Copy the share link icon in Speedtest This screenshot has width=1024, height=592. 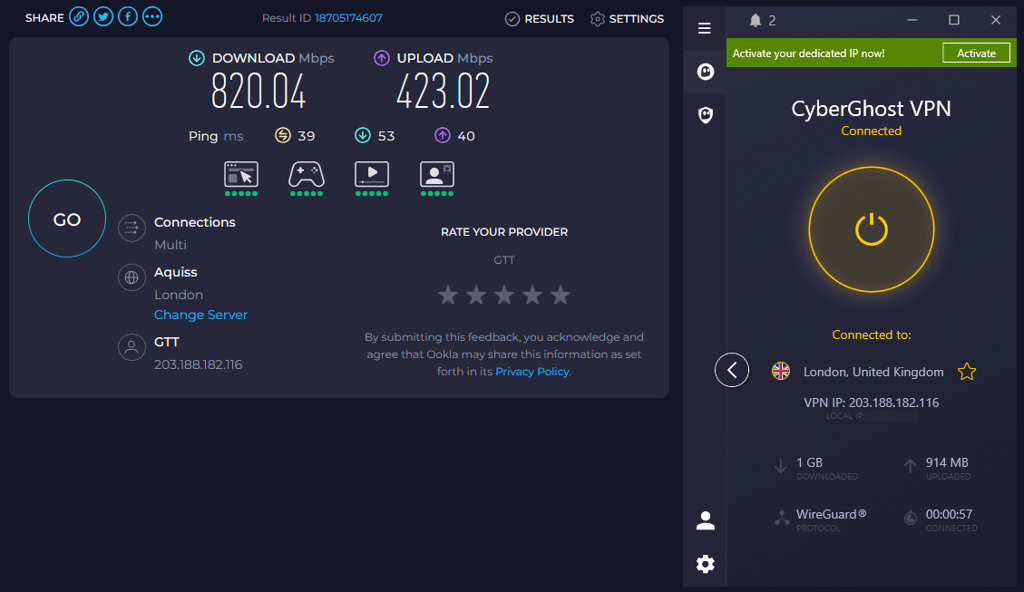click(79, 16)
